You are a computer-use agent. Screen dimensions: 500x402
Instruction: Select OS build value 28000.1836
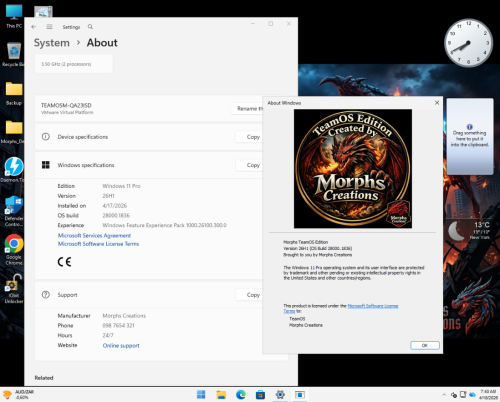pos(116,215)
